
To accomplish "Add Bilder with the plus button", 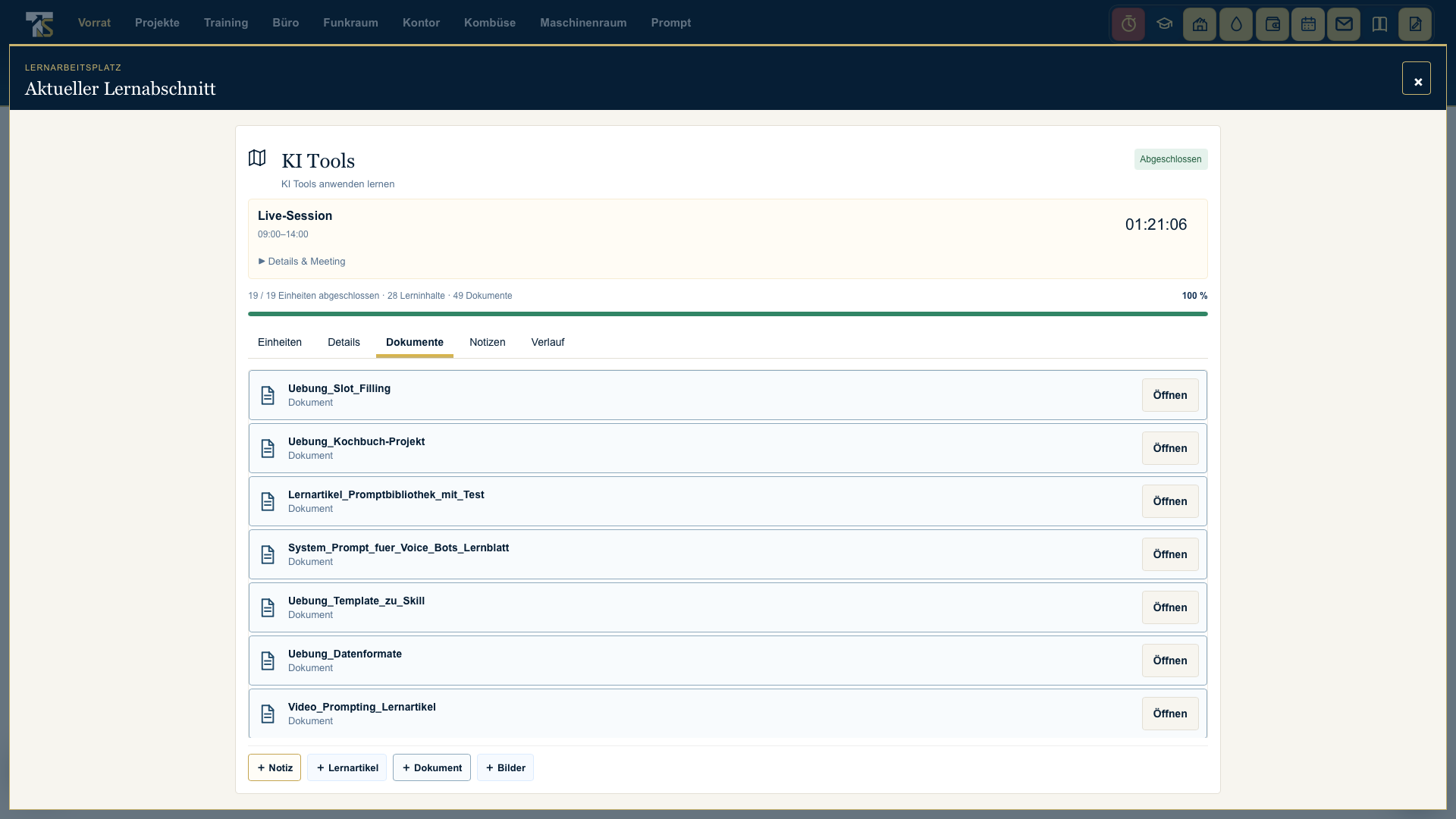I will [x=505, y=767].
